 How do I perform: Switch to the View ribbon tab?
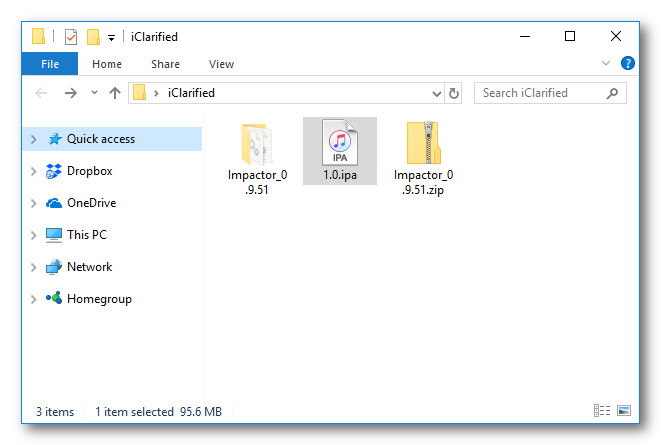[x=221, y=64]
